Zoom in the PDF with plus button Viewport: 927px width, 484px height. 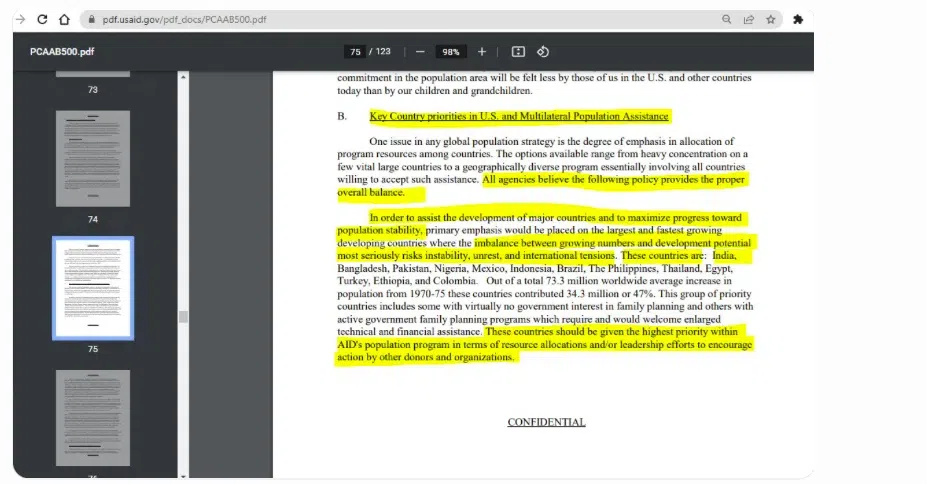pos(482,51)
